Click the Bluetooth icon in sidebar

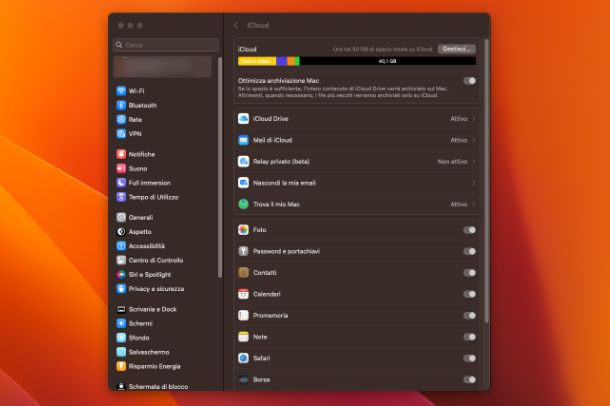pyautogui.click(x=121, y=105)
